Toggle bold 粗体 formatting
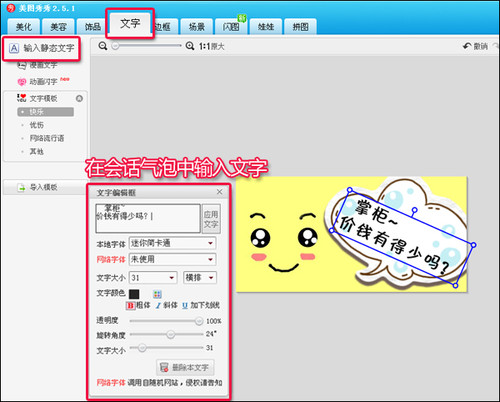Viewport: 500px width, 402px height. (x=138, y=305)
